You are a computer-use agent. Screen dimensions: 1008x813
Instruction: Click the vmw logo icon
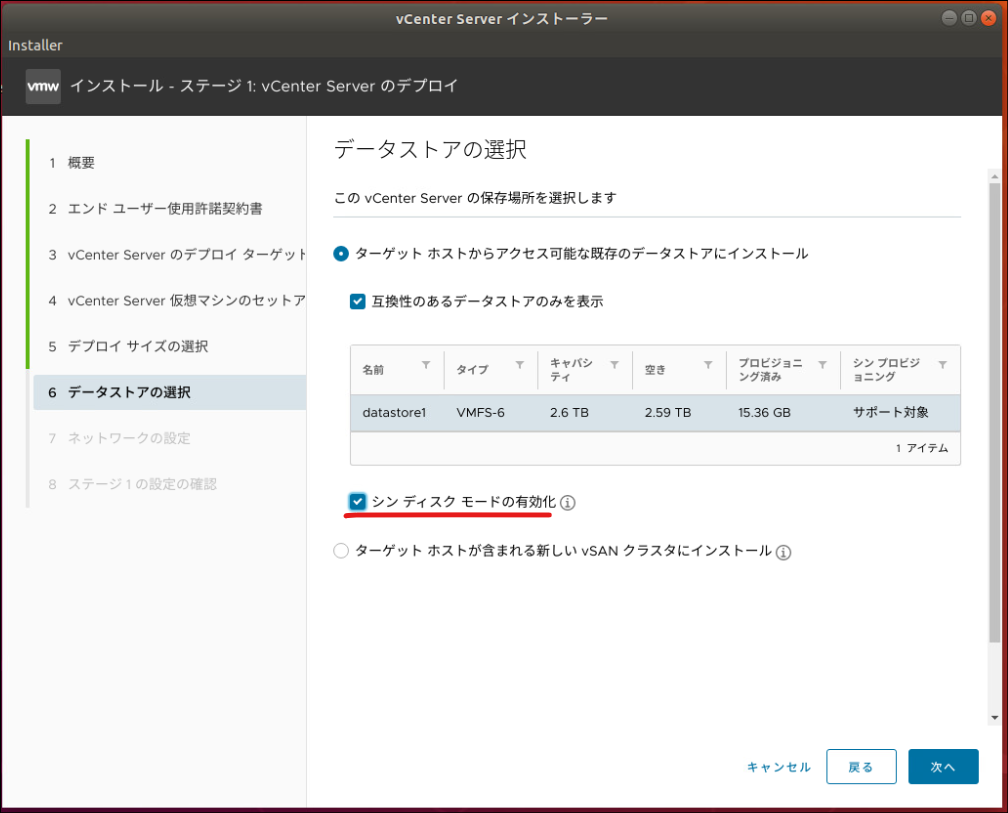(43, 86)
